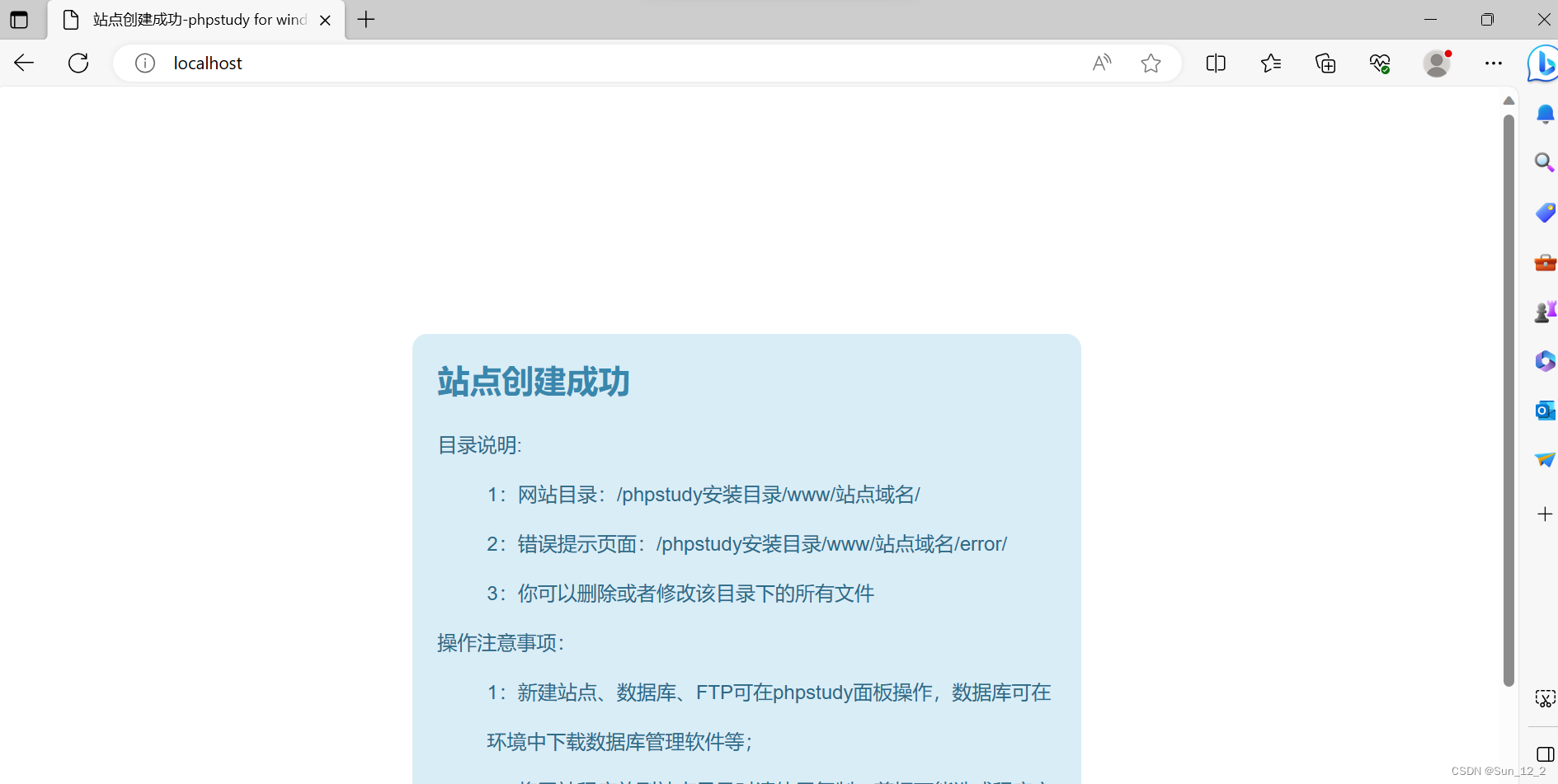The height and width of the screenshot is (784, 1558).
Task: Click the 错误提示页面 path line
Action: coord(747,544)
